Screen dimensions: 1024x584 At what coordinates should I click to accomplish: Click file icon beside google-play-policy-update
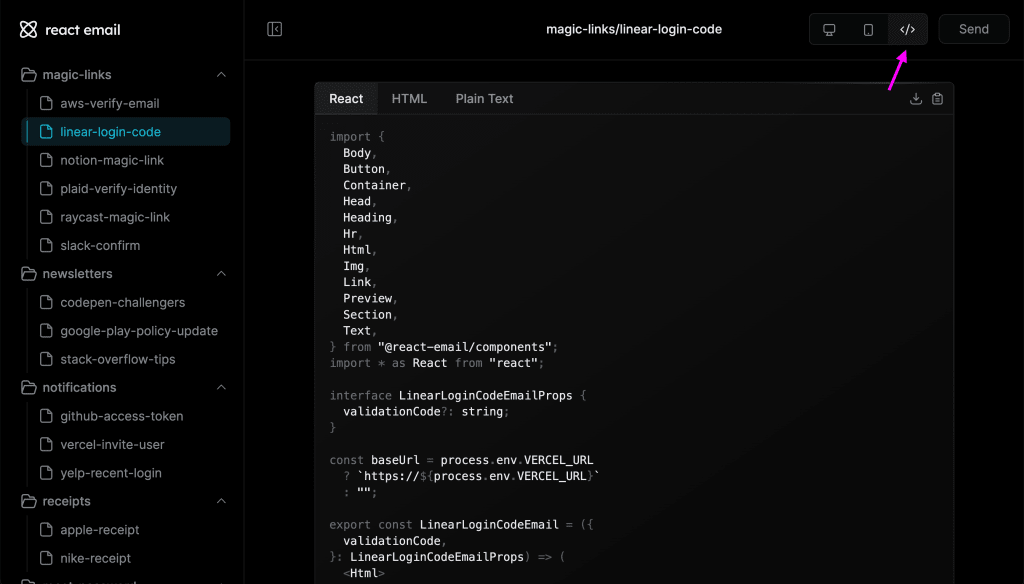tap(46, 331)
